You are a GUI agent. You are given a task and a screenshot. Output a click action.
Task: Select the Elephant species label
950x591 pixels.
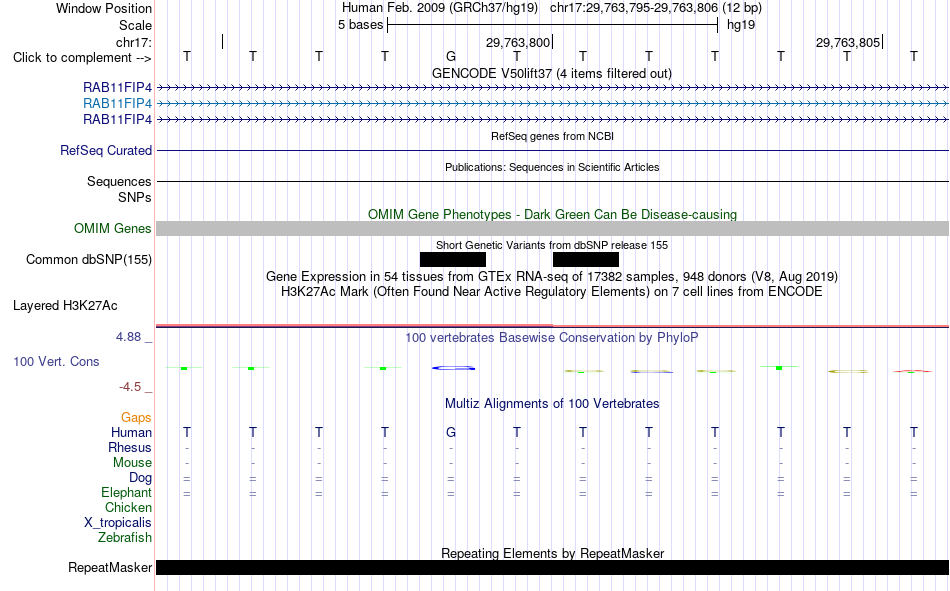[127, 492]
